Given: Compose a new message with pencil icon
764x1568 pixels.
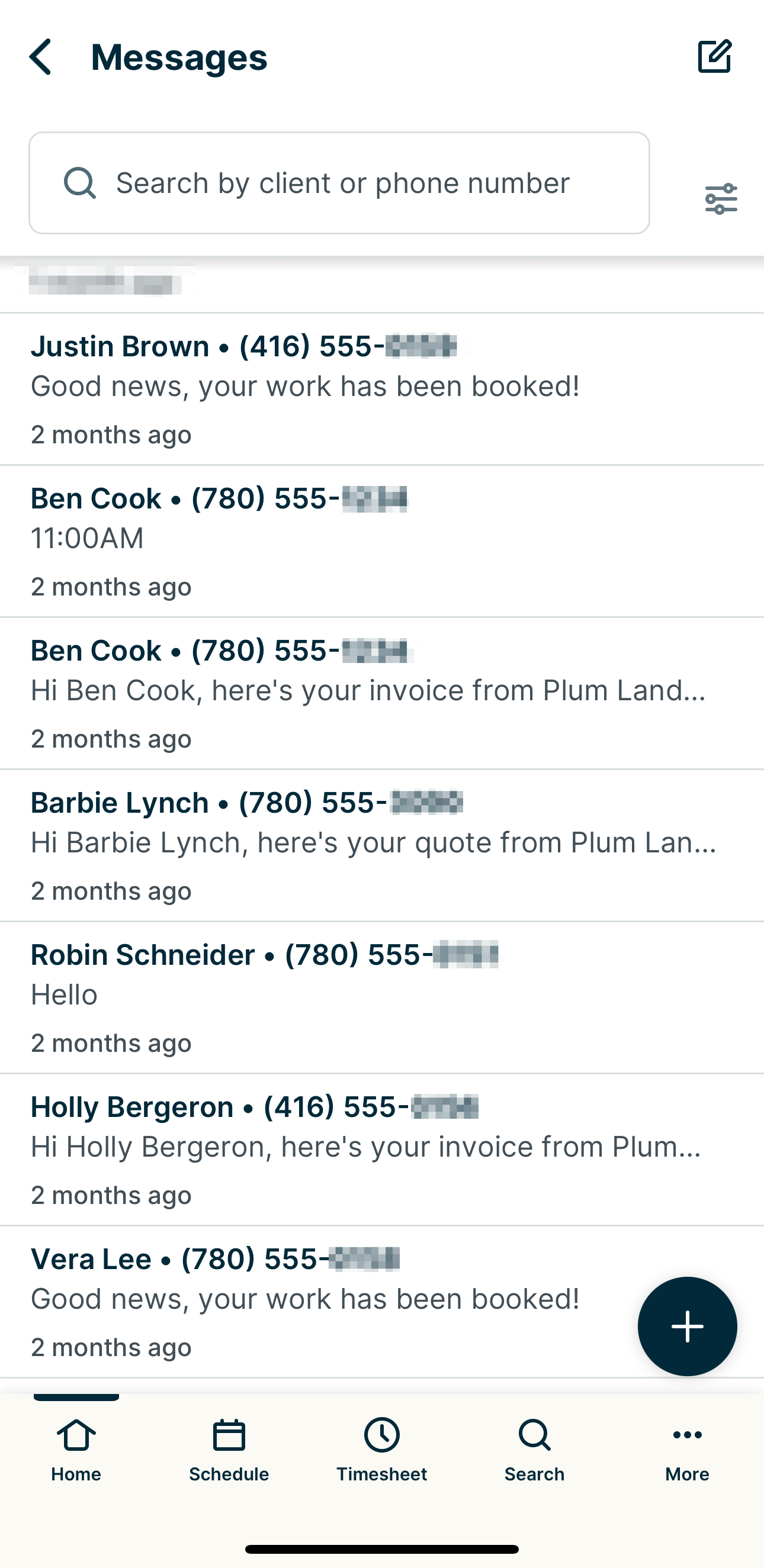Looking at the screenshot, I should pos(714,57).
